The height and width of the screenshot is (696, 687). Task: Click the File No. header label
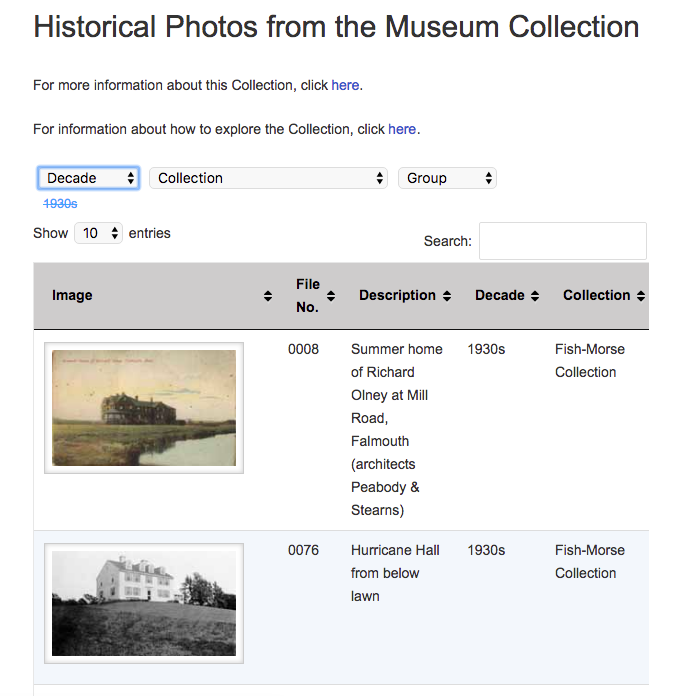click(x=308, y=296)
